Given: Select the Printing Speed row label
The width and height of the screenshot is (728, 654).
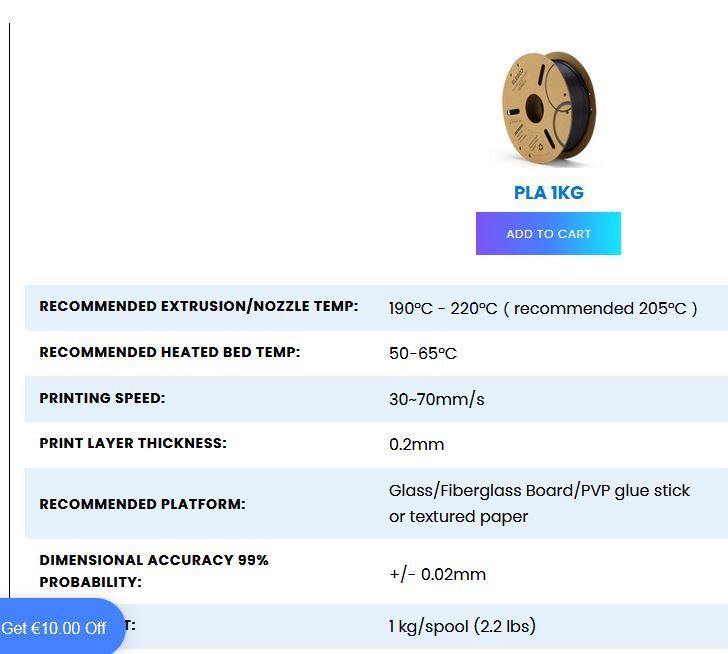Looking at the screenshot, I should click(102, 398).
